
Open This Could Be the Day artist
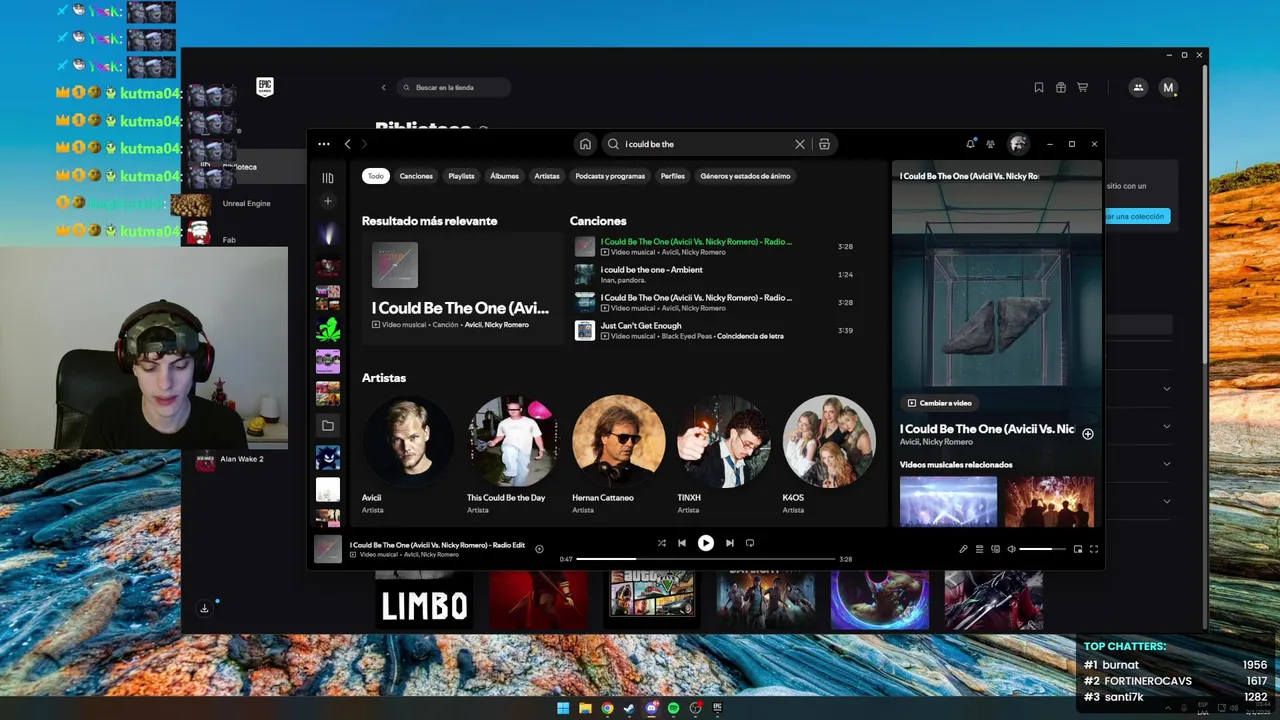pos(513,455)
